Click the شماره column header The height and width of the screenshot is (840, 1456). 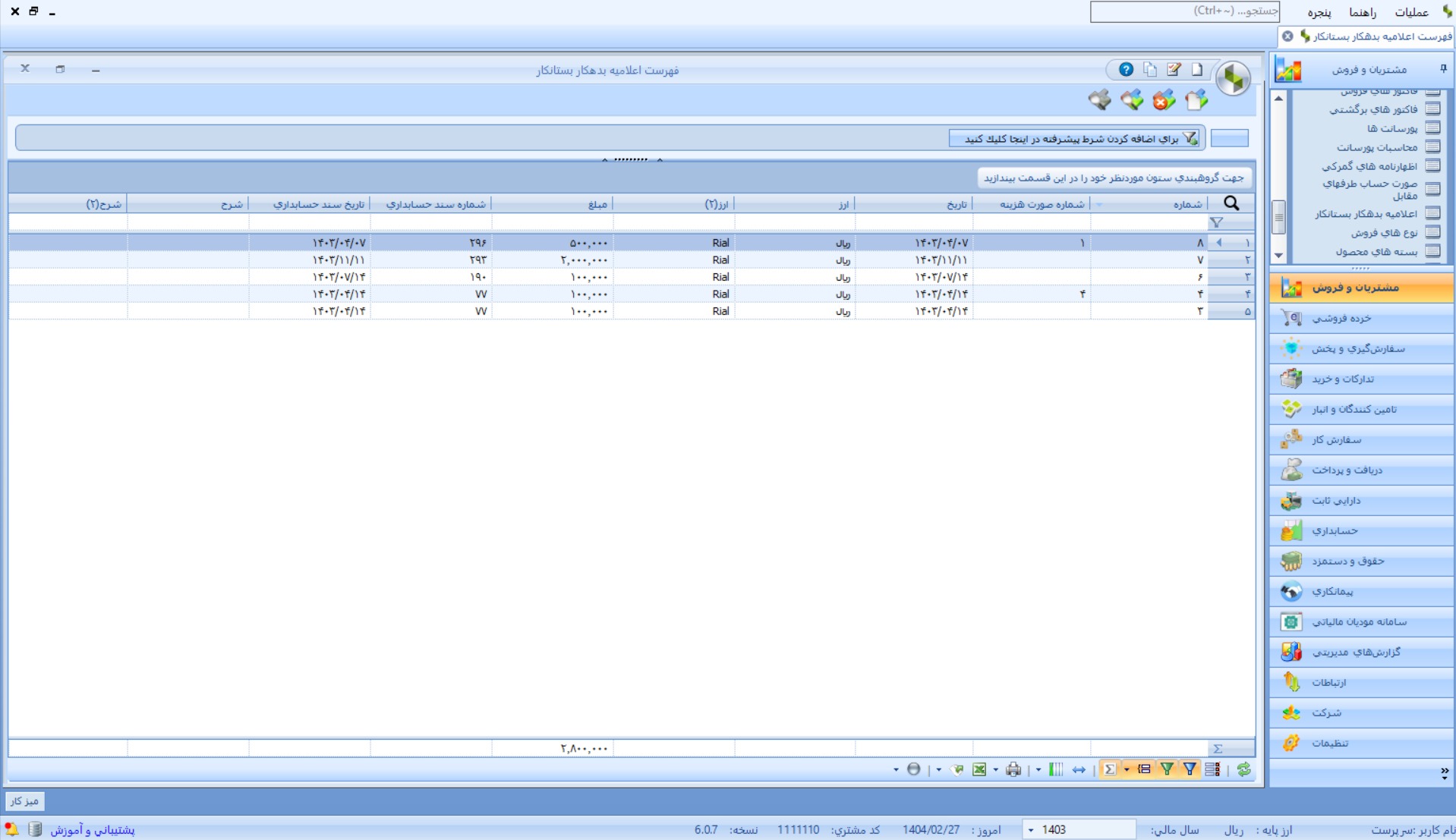pyautogui.click(x=1149, y=204)
